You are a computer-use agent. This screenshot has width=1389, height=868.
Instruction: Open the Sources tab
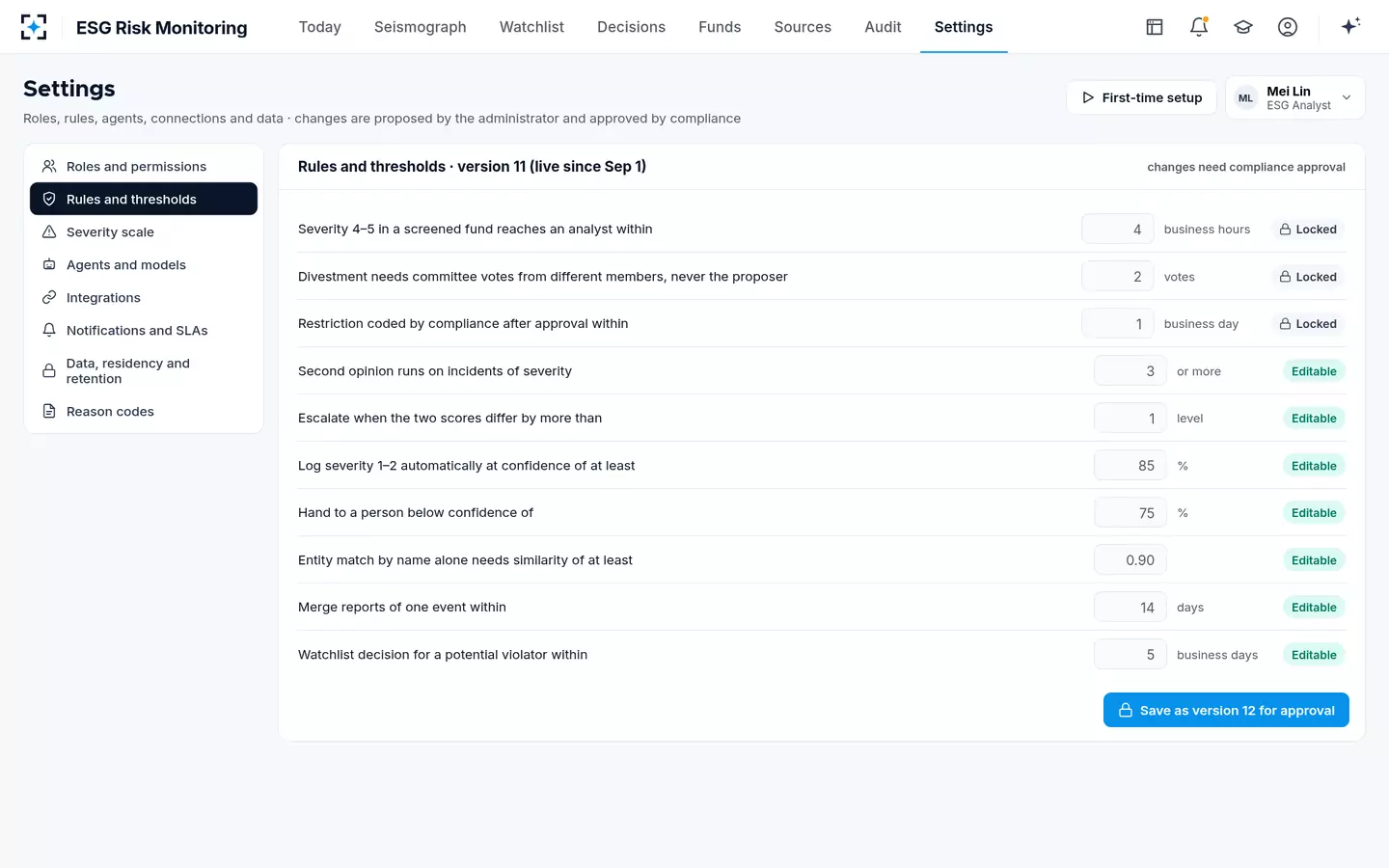pyautogui.click(x=803, y=27)
